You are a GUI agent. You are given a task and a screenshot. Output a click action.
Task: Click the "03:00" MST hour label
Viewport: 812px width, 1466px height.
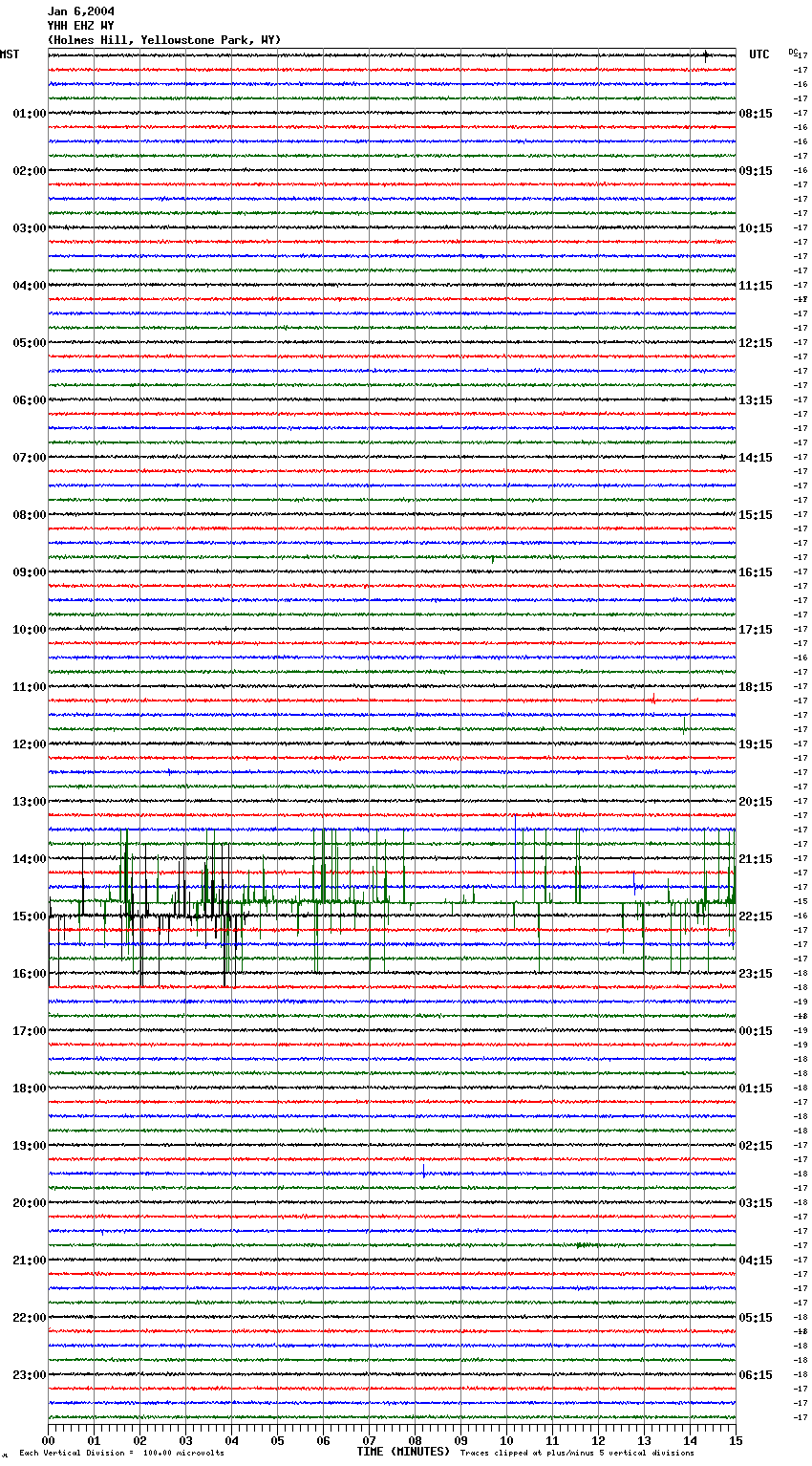pos(30,228)
